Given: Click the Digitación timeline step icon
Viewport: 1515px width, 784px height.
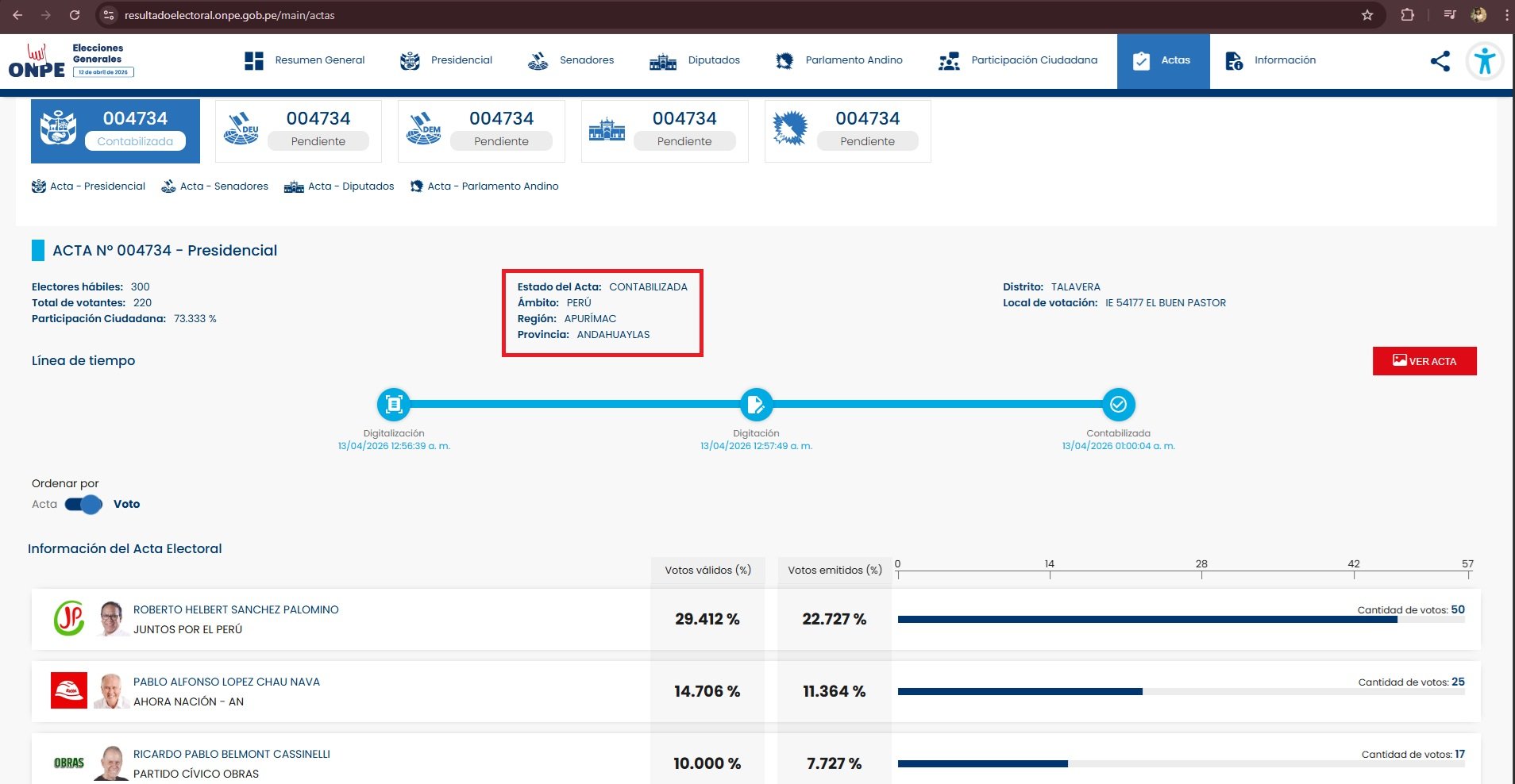Looking at the screenshot, I should pyautogui.click(x=755, y=405).
